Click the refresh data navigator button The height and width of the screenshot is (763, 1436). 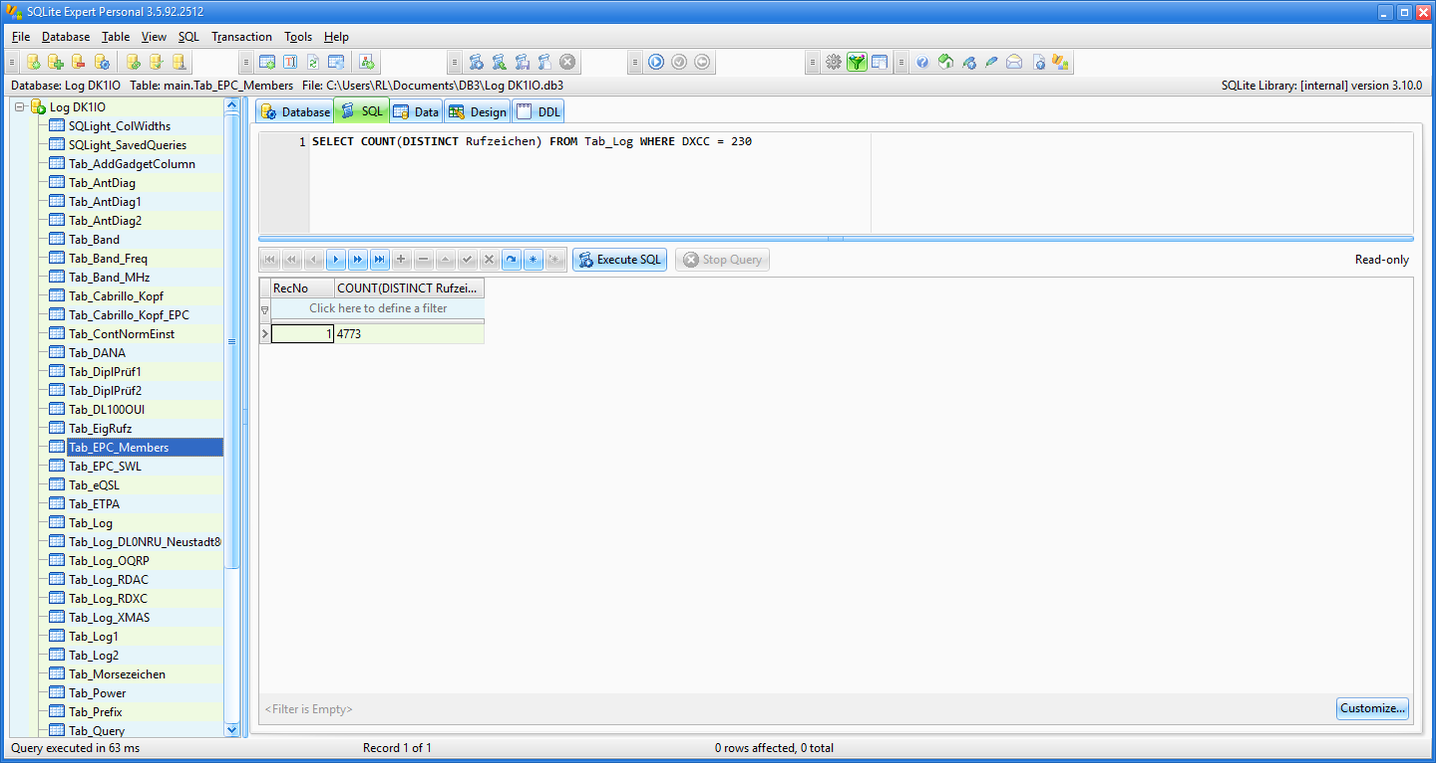(x=511, y=260)
